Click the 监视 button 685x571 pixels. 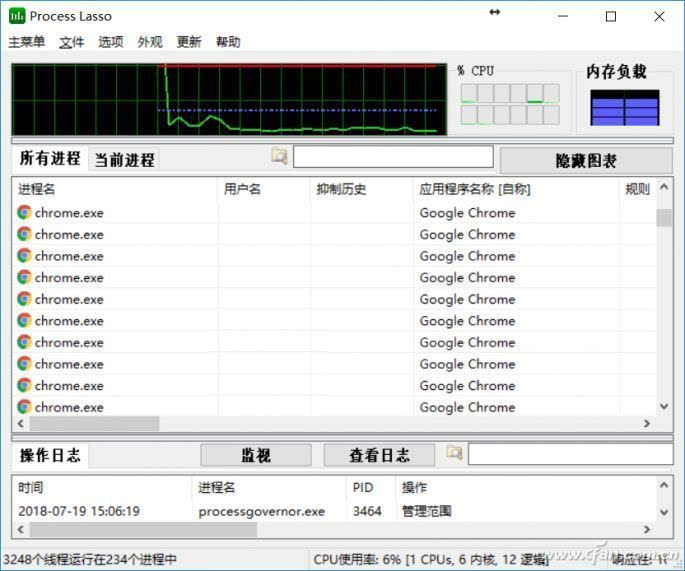coord(256,455)
